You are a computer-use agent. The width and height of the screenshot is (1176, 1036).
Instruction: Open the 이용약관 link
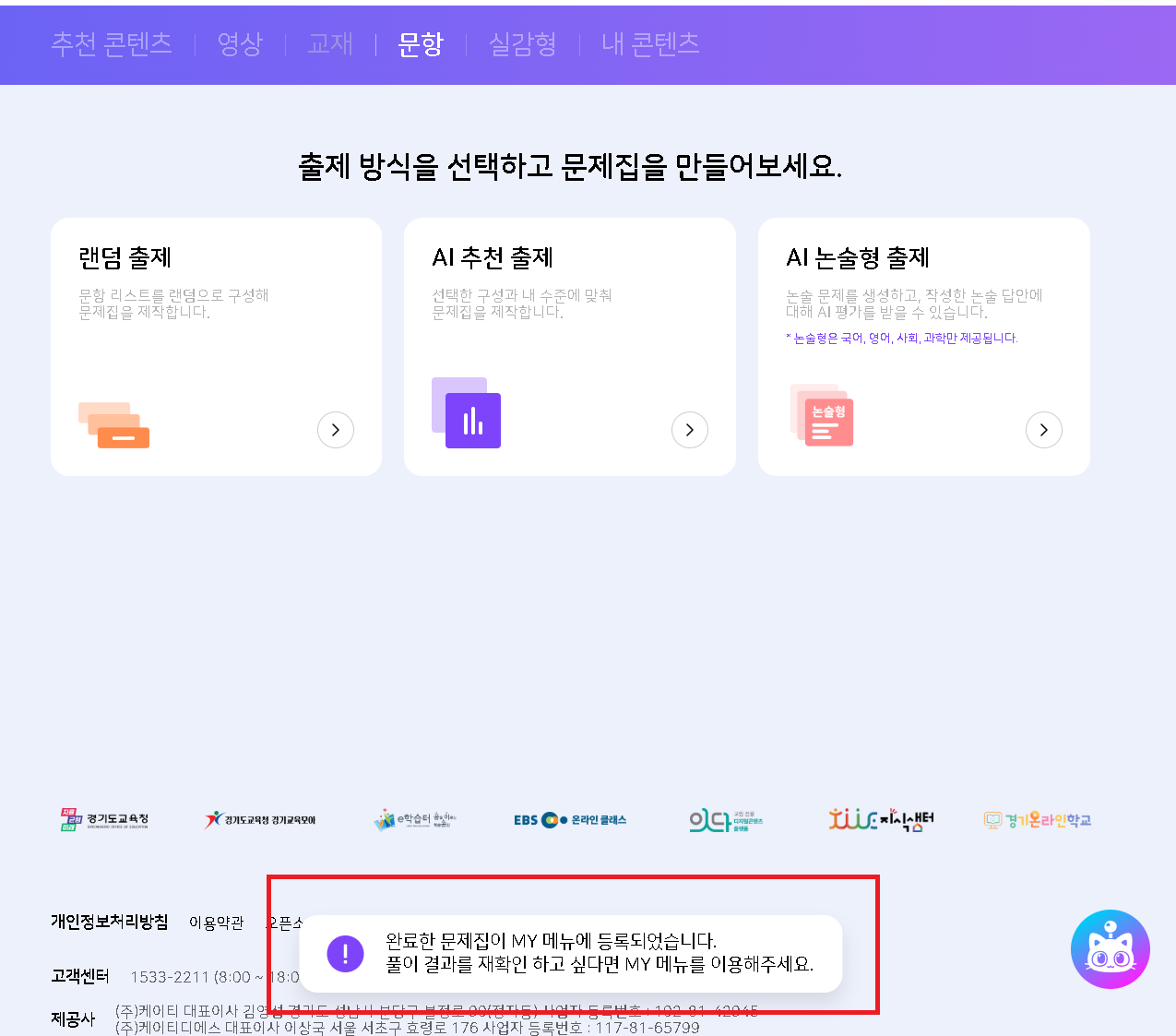click(216, 923)
